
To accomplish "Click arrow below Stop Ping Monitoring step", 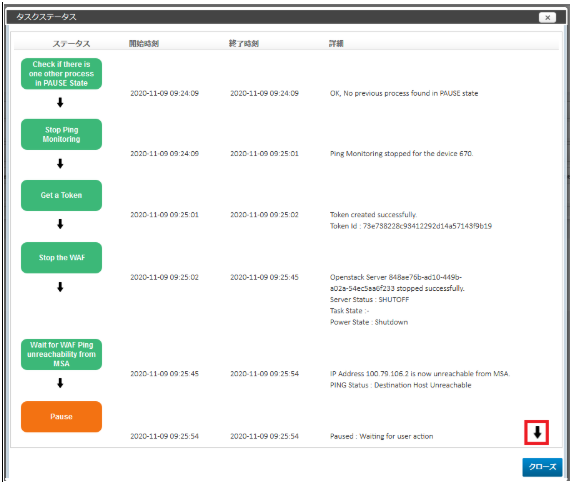I will (x=60, y=163).
